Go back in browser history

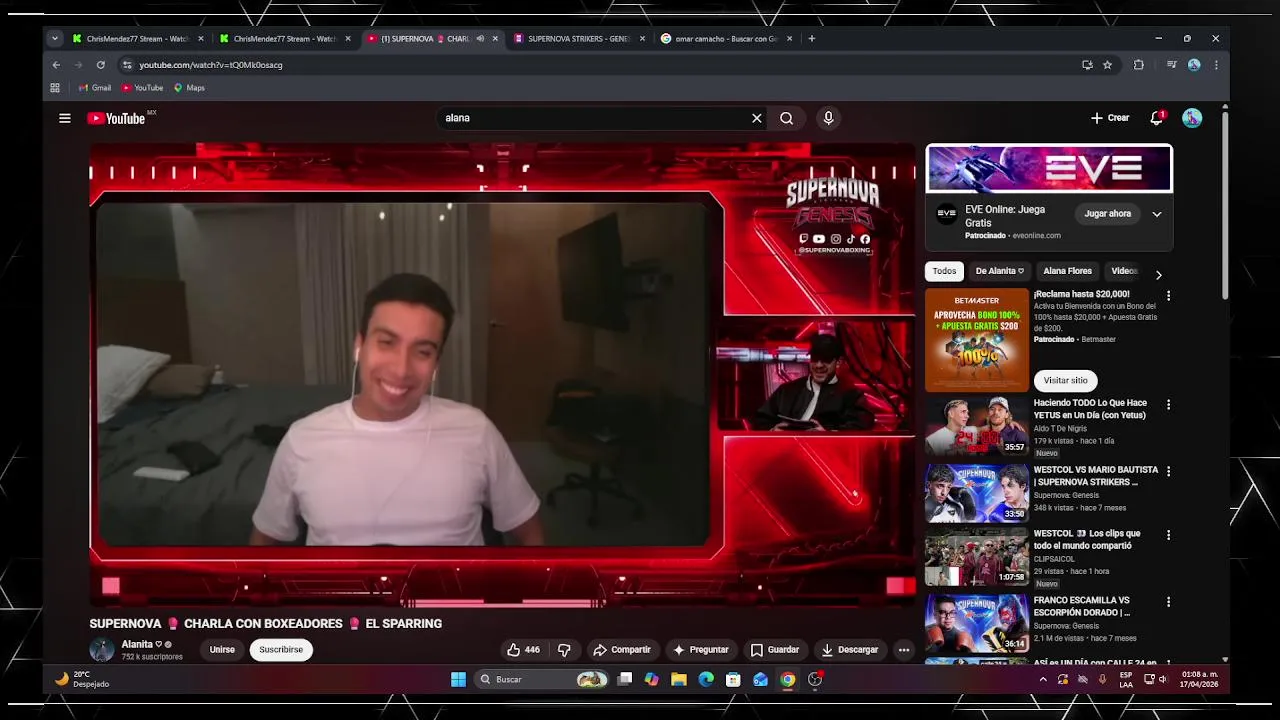point(56,65)
